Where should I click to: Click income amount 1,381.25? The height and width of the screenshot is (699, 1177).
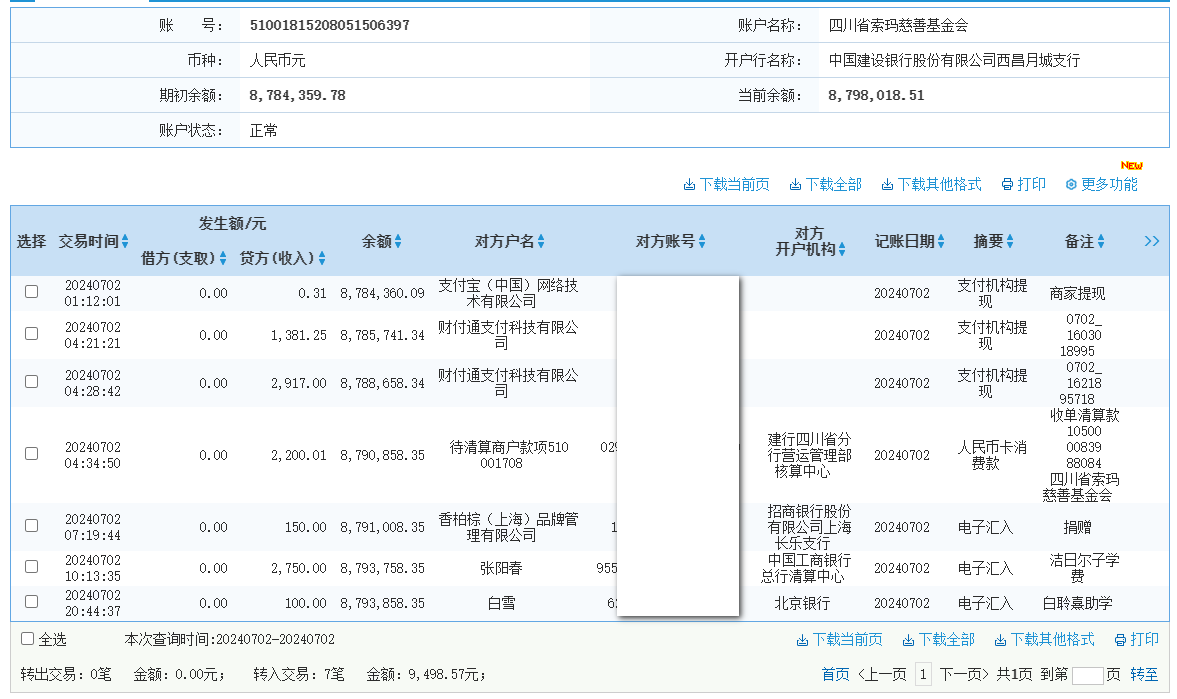[299, 335]
